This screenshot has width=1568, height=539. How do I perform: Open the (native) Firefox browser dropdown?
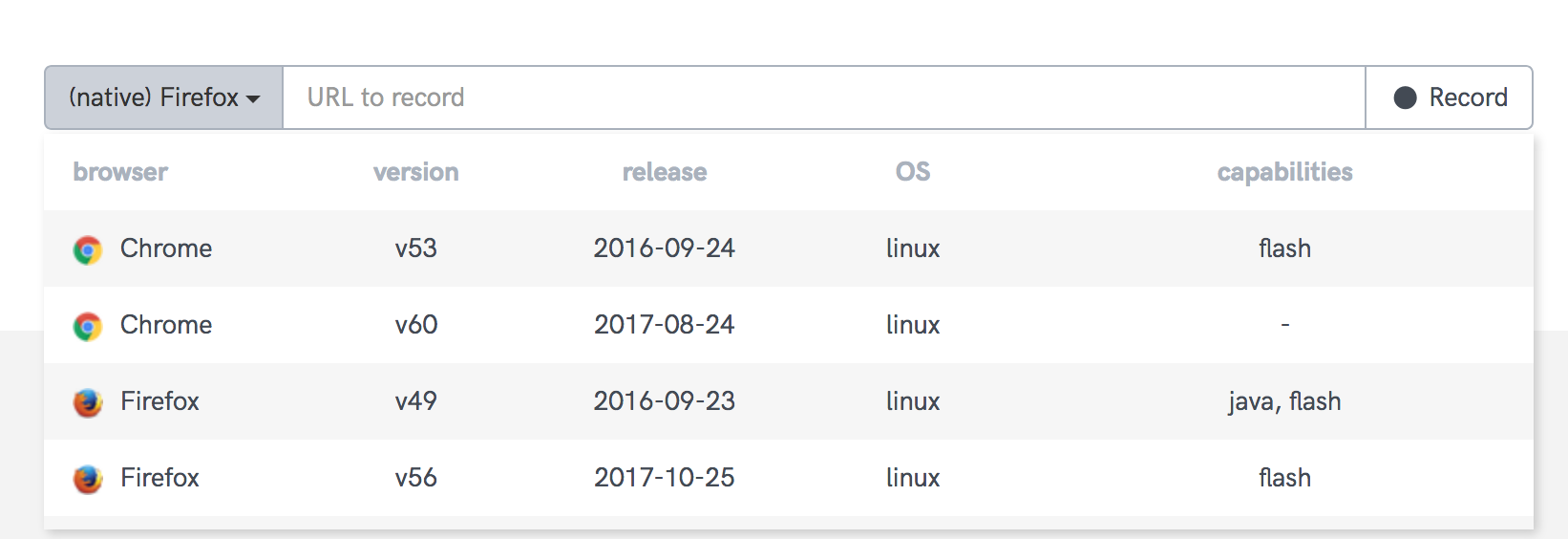[163, 97]
